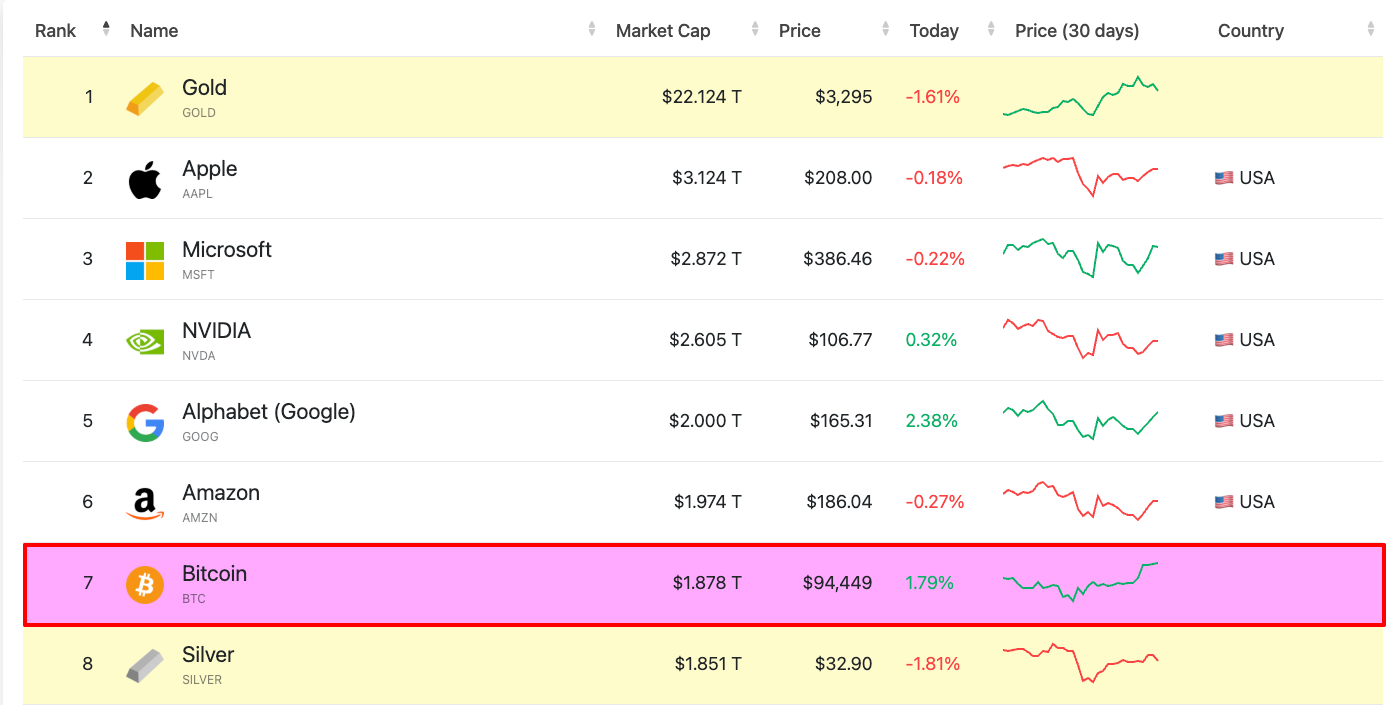The height and width of the screenshot is (705, 1396).
Task: Click the GOOG ticker label
Action: [200, 437]
